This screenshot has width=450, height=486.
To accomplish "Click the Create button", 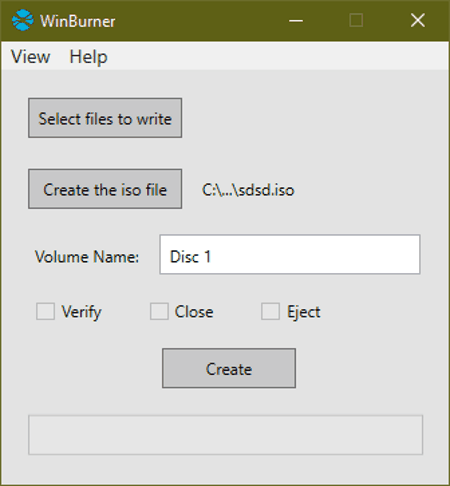I will [x=229, y=368].
